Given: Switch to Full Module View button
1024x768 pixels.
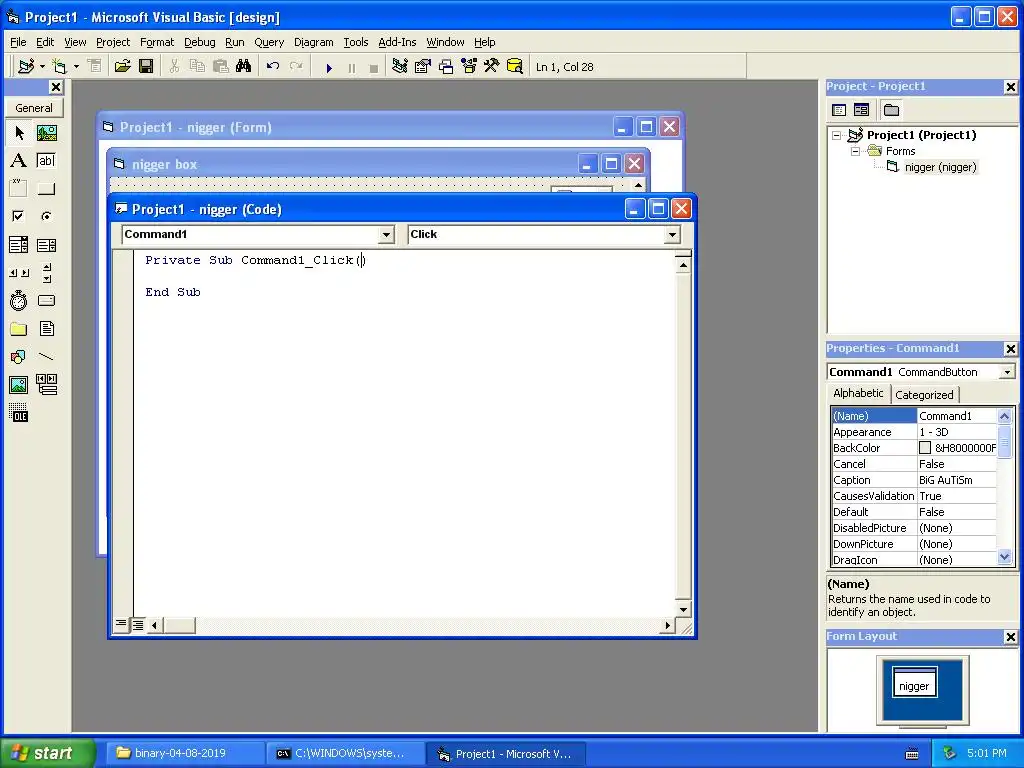Looking at the screenshot, I should click(x=138, y=625).
